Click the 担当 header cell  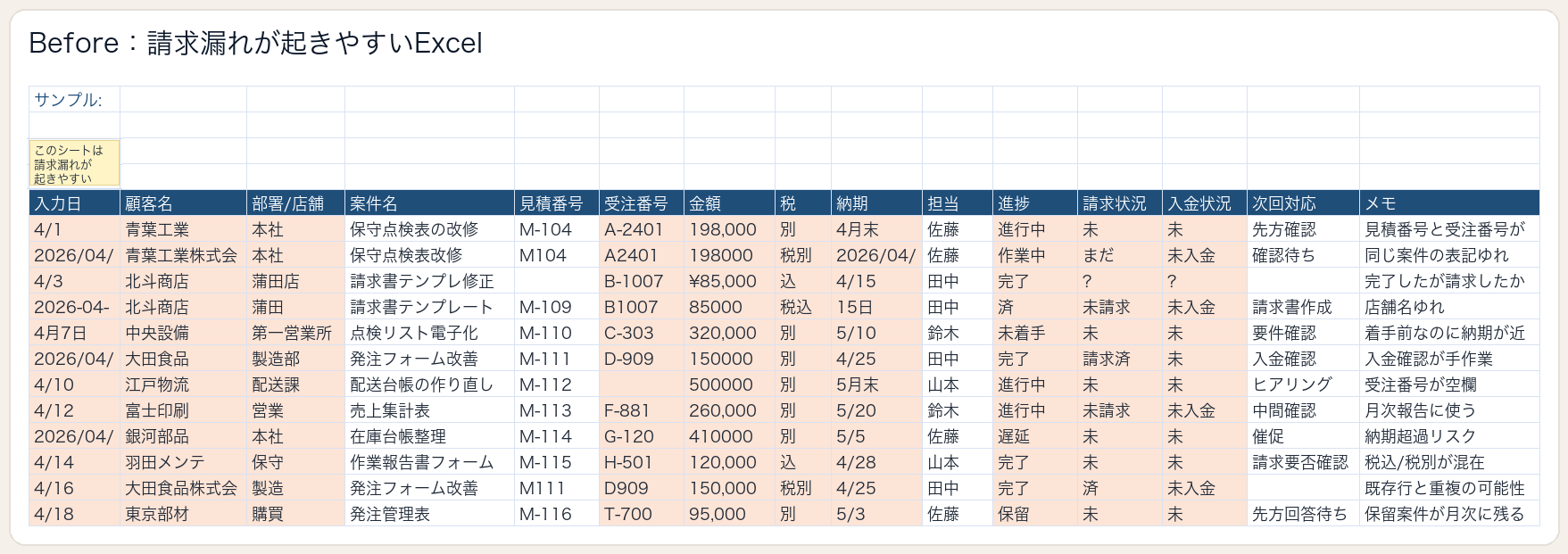958,203
